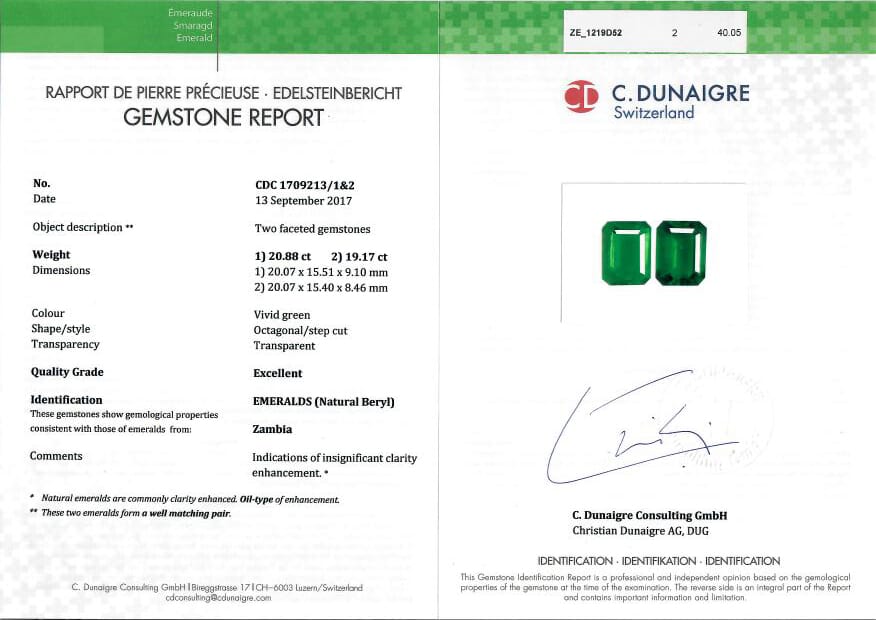
Task: Select report number CDC 1709213/1&2
Action: pos(304,185)
